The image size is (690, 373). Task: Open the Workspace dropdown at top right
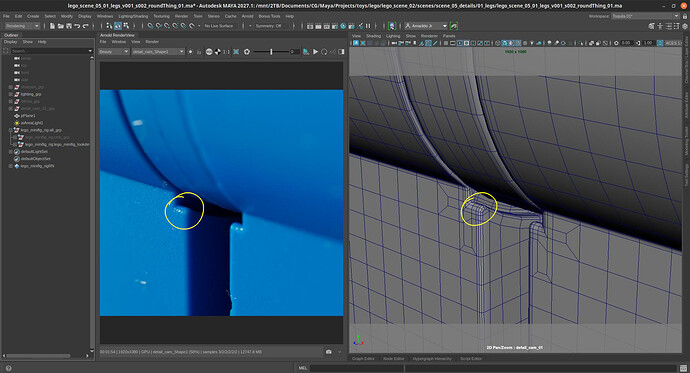coord(646,16)
